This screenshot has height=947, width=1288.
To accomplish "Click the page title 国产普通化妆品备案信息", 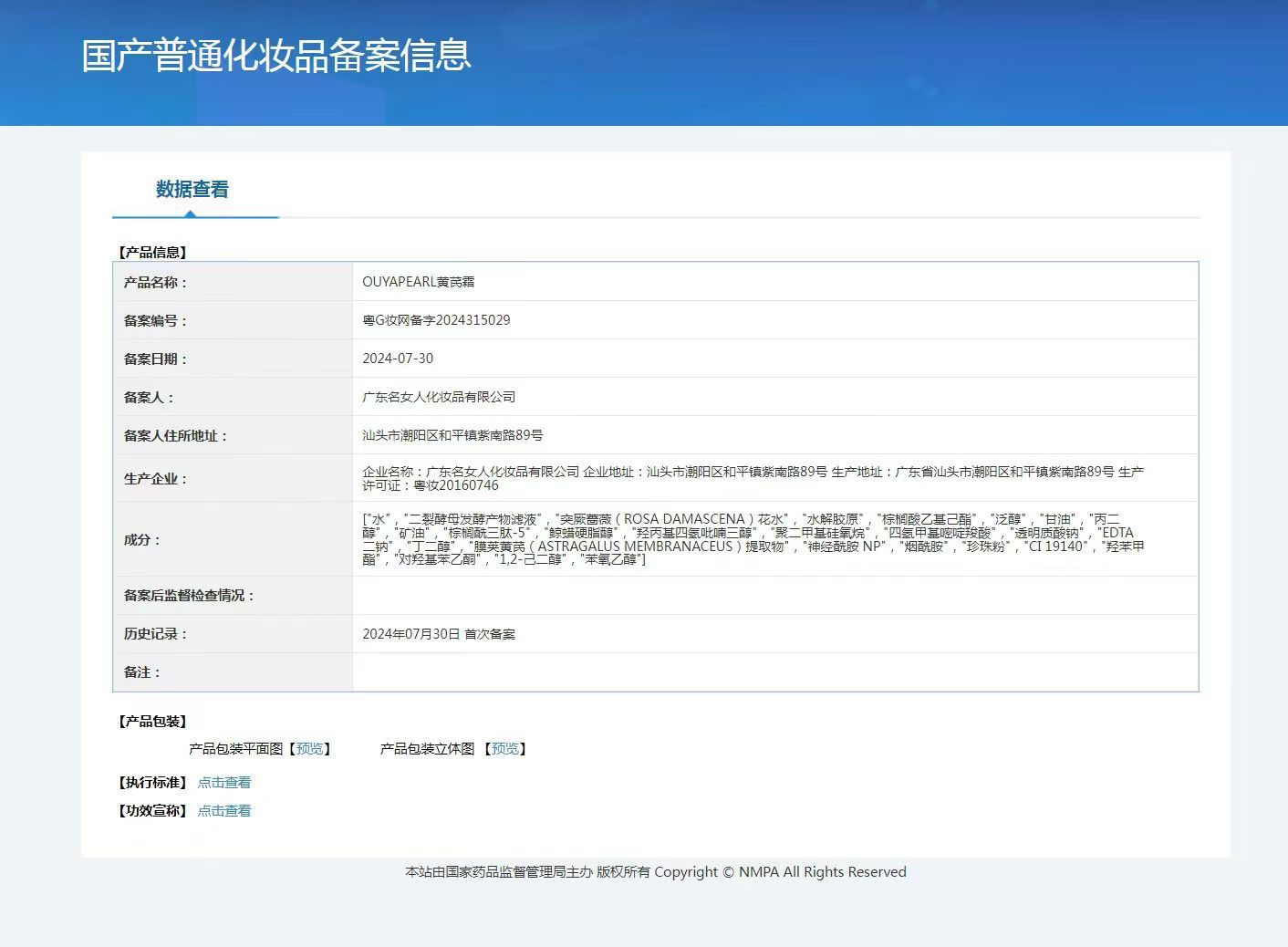I will click(x=276, y=55).
